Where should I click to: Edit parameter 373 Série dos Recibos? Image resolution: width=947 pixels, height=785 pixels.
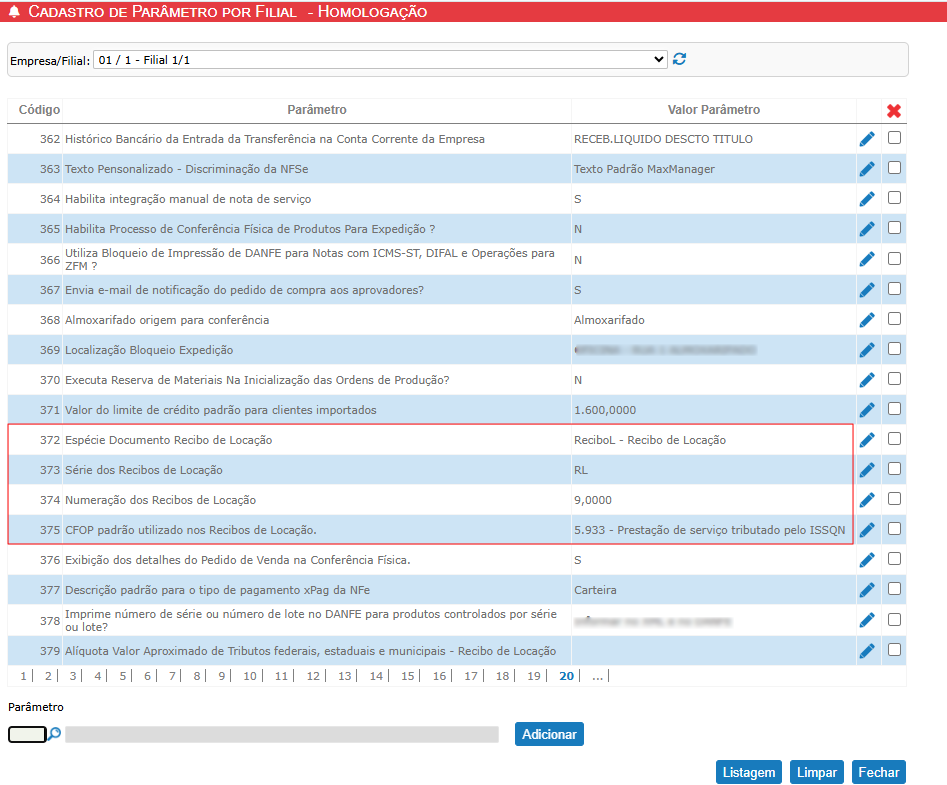tap(867, 470)
